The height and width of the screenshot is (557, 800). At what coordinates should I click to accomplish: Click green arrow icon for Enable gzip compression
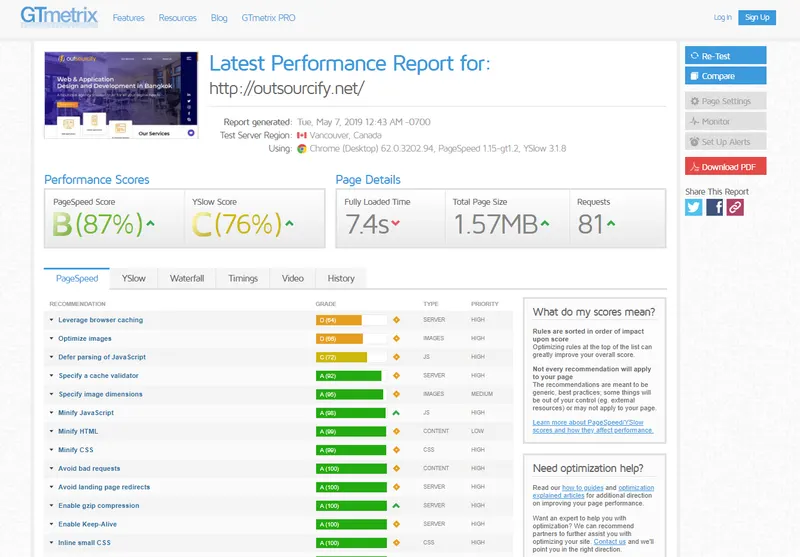(x=396, y=505)
